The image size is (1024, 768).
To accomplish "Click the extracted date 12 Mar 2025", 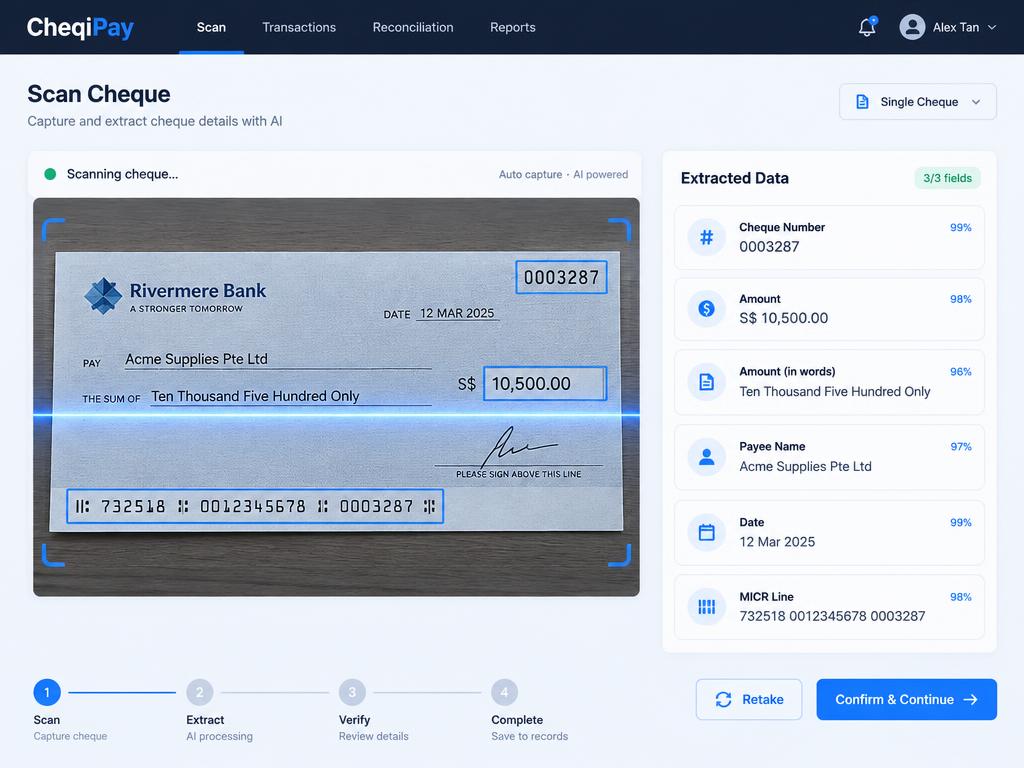I will pyautogui.click(x=777, y=541).
